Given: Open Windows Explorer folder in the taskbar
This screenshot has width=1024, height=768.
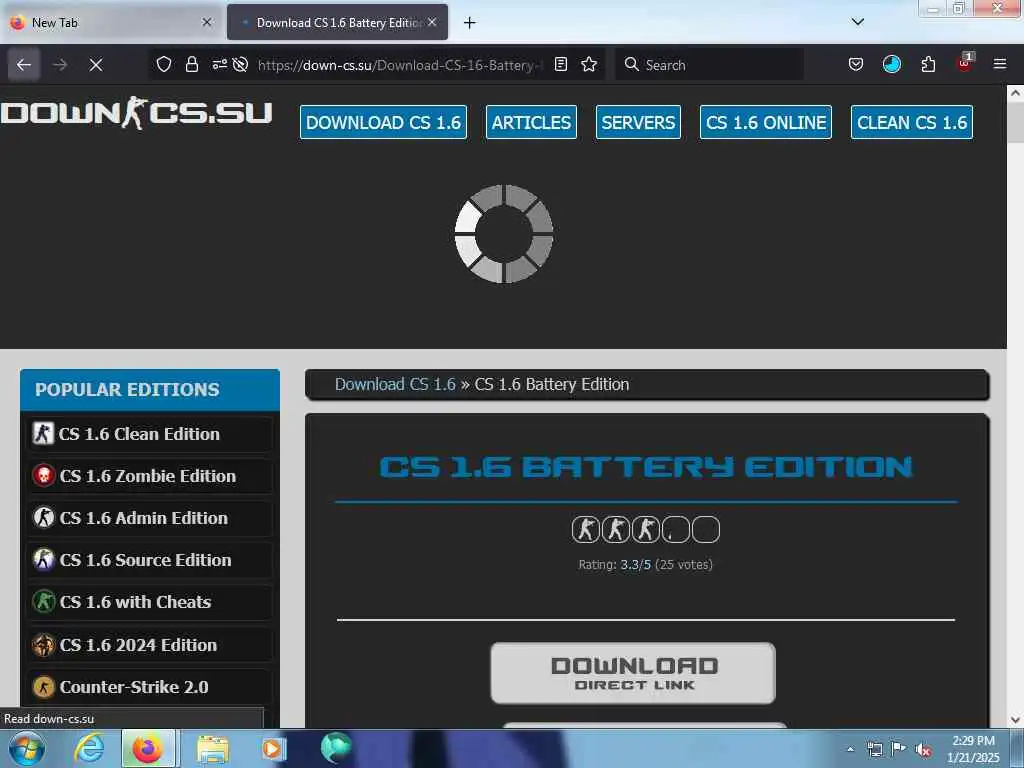Looking at the screenshot, I should pyautogui.click(x=213, y=748).
